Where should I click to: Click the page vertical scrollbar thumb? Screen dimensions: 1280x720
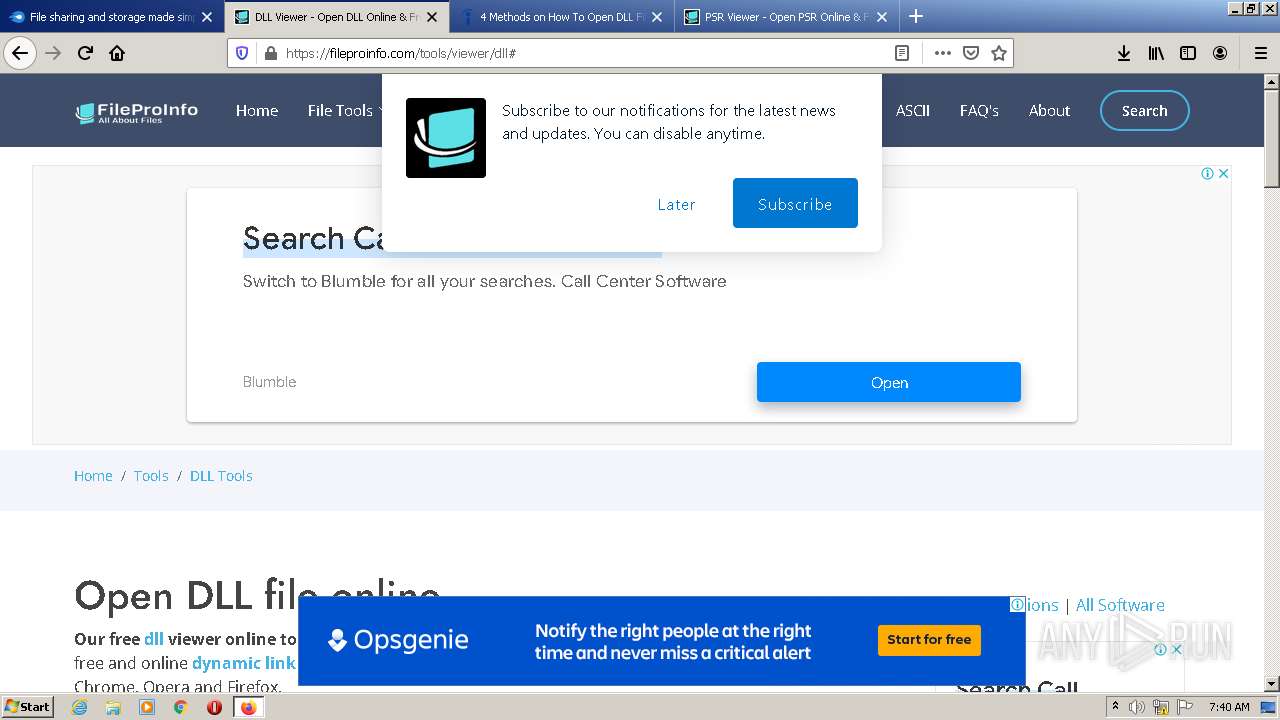(1271, 138)
